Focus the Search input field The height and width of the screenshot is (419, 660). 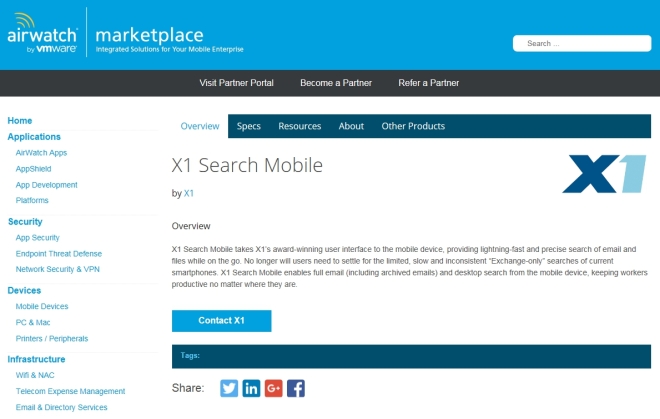[x=582, y=43]
